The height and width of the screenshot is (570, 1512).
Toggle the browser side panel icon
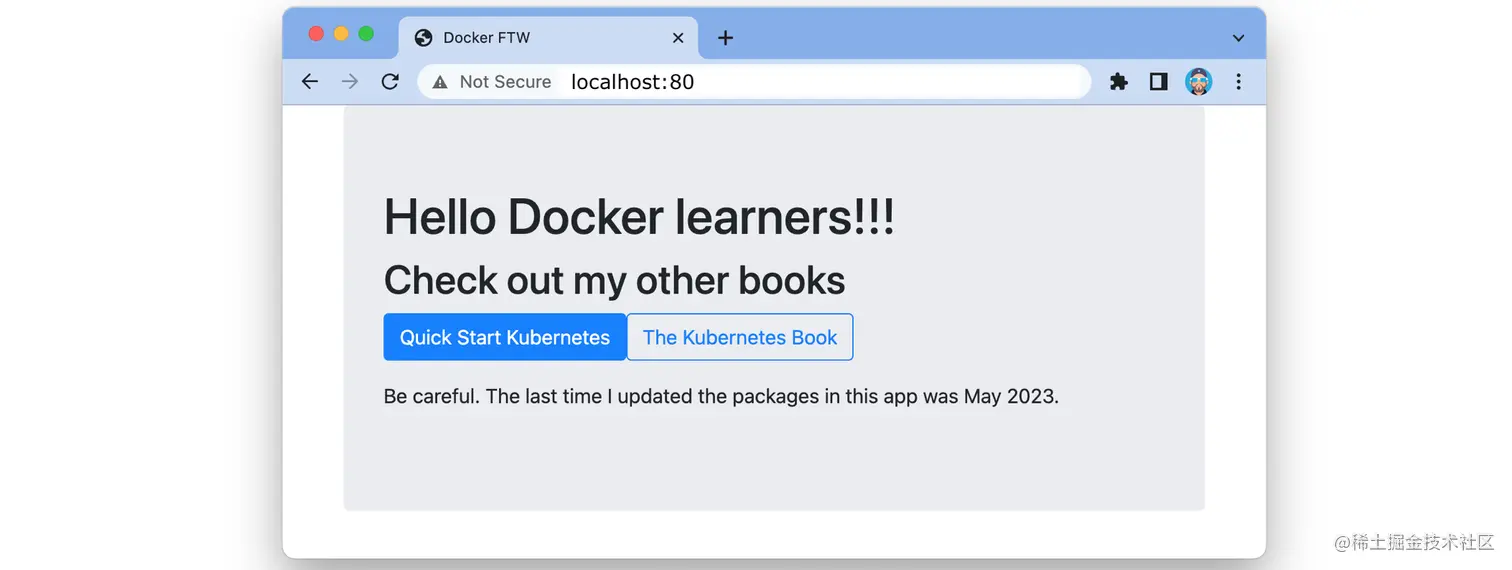coord(1158,82)
